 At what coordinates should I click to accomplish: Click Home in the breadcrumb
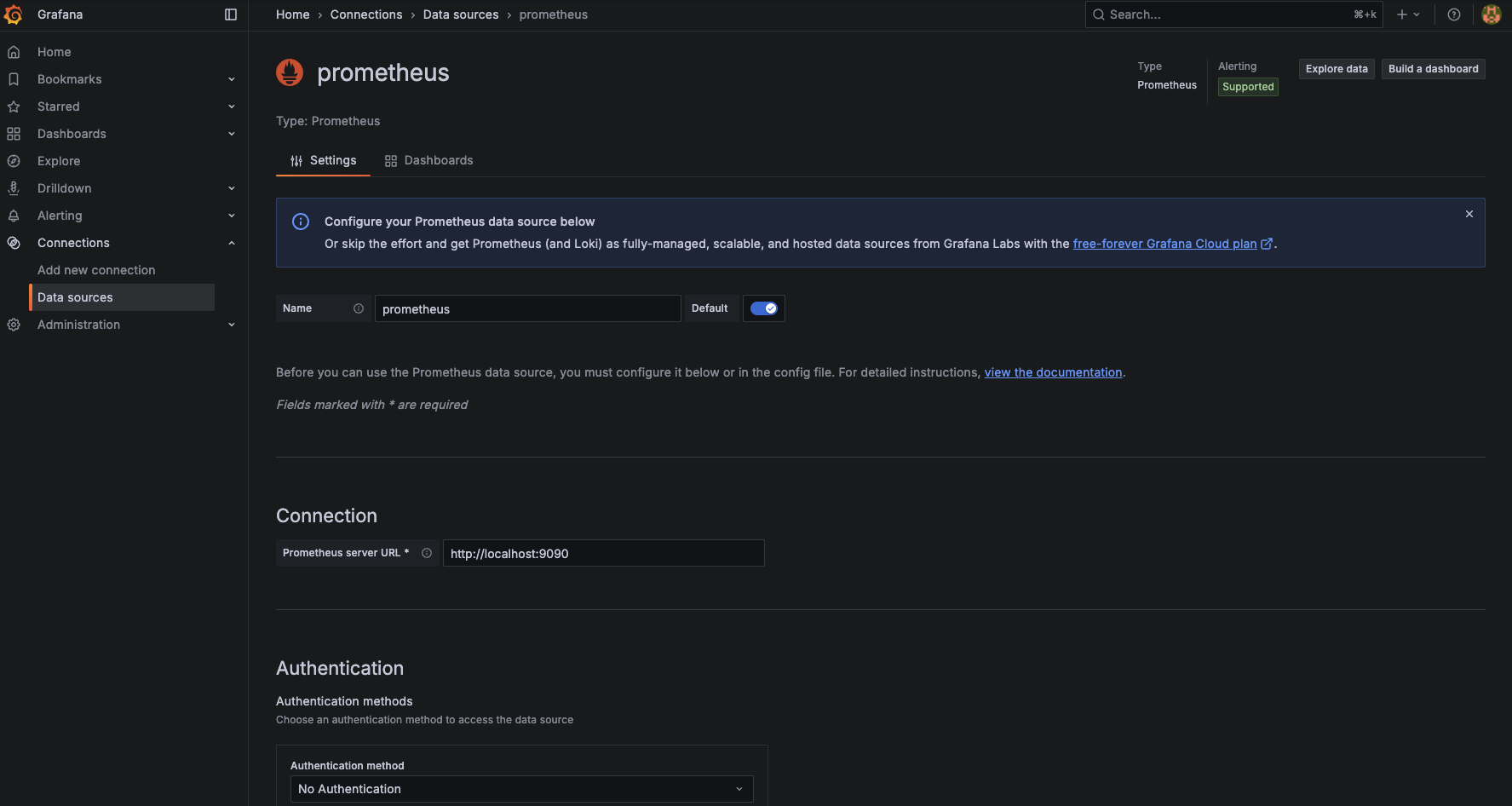[x=293, y=14]
